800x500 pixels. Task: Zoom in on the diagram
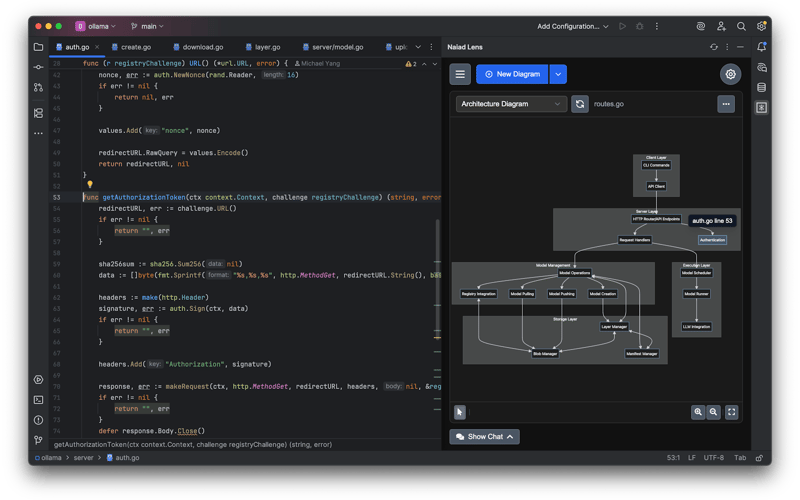pyautogui.click(x=697, y=411)
